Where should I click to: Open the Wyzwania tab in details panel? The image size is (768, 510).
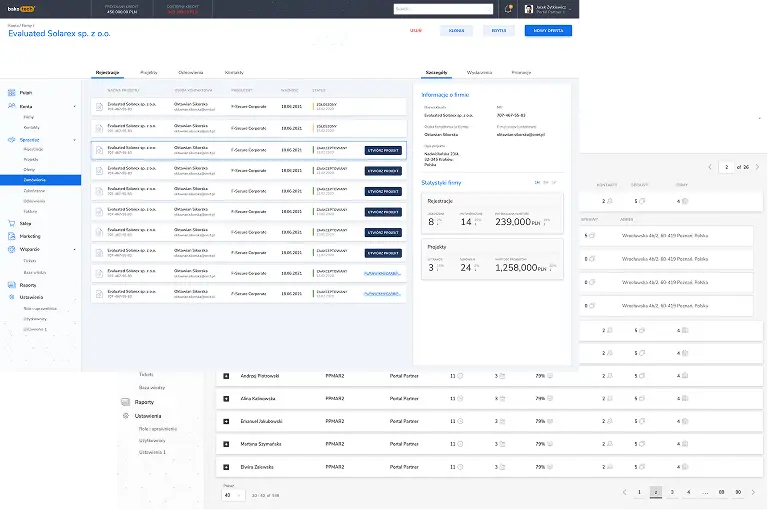[479, 73]
